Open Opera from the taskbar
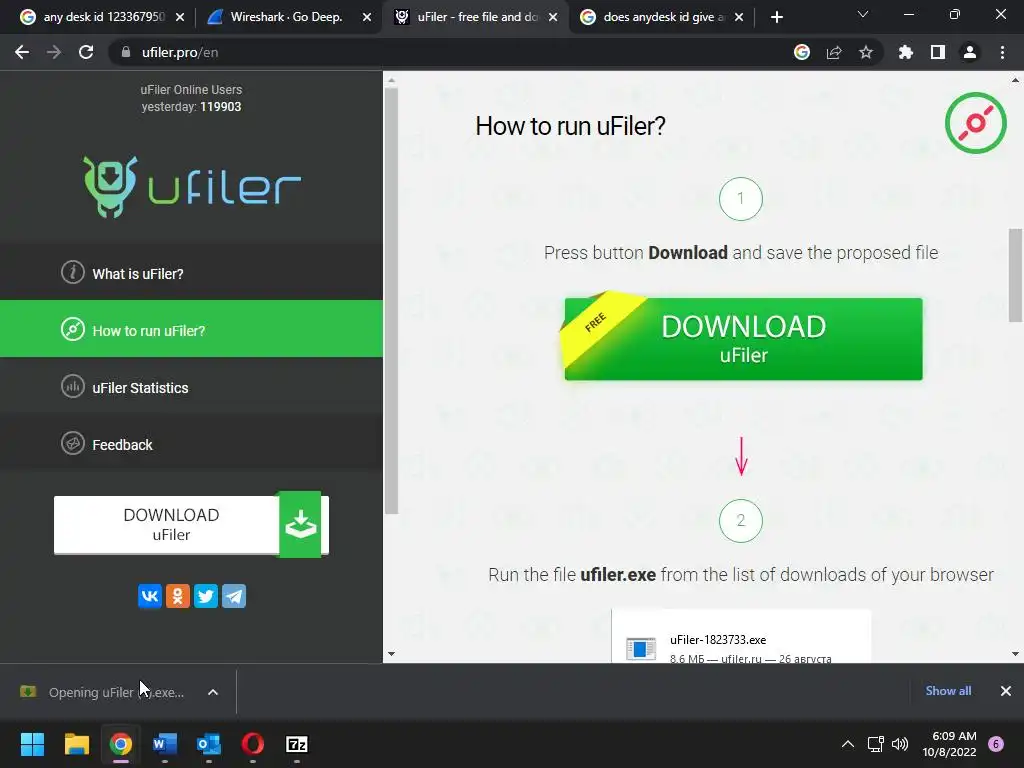Image resolution: width=1024 pixels, height=768 pixels. 253,744
